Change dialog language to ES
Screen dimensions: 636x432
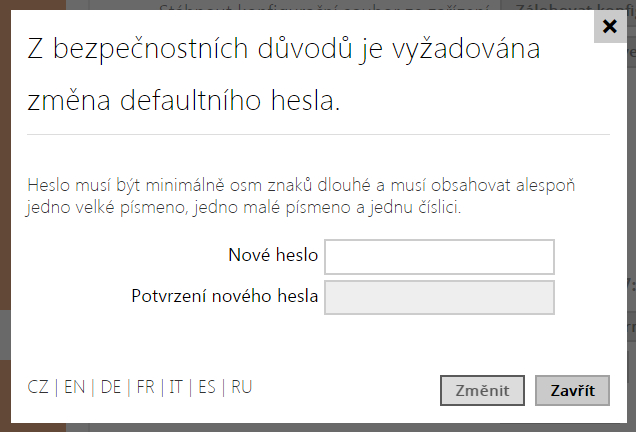(207, 387)
